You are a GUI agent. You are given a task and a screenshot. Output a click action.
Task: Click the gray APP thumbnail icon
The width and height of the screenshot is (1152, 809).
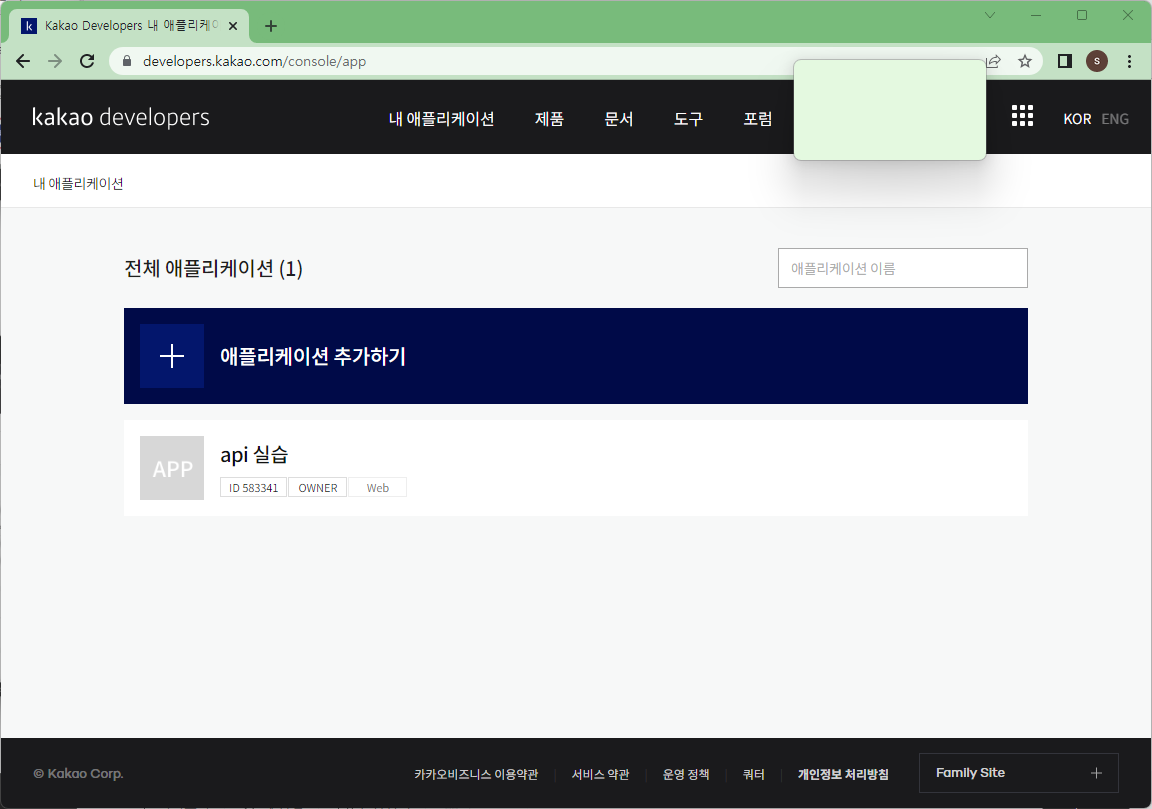(172, 468)
